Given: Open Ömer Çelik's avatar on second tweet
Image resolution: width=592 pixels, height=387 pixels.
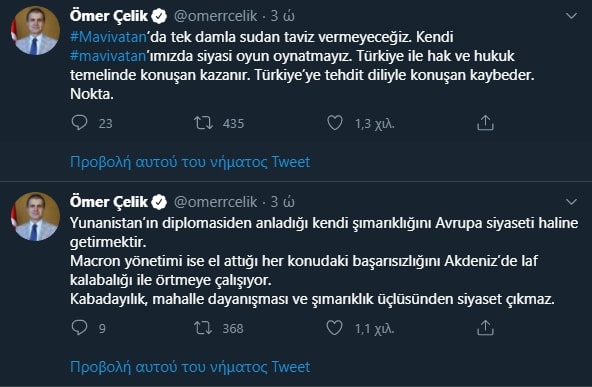Looking at the screenshot, I should pyautogui.click(x=35, y=216).
